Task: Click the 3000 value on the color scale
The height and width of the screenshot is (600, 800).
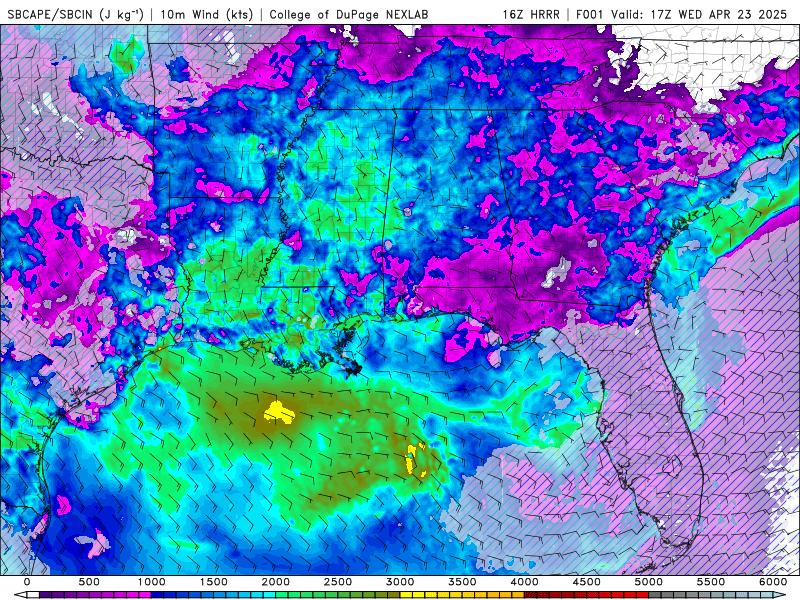Action: pyautogui.click(x=401, y=582)
